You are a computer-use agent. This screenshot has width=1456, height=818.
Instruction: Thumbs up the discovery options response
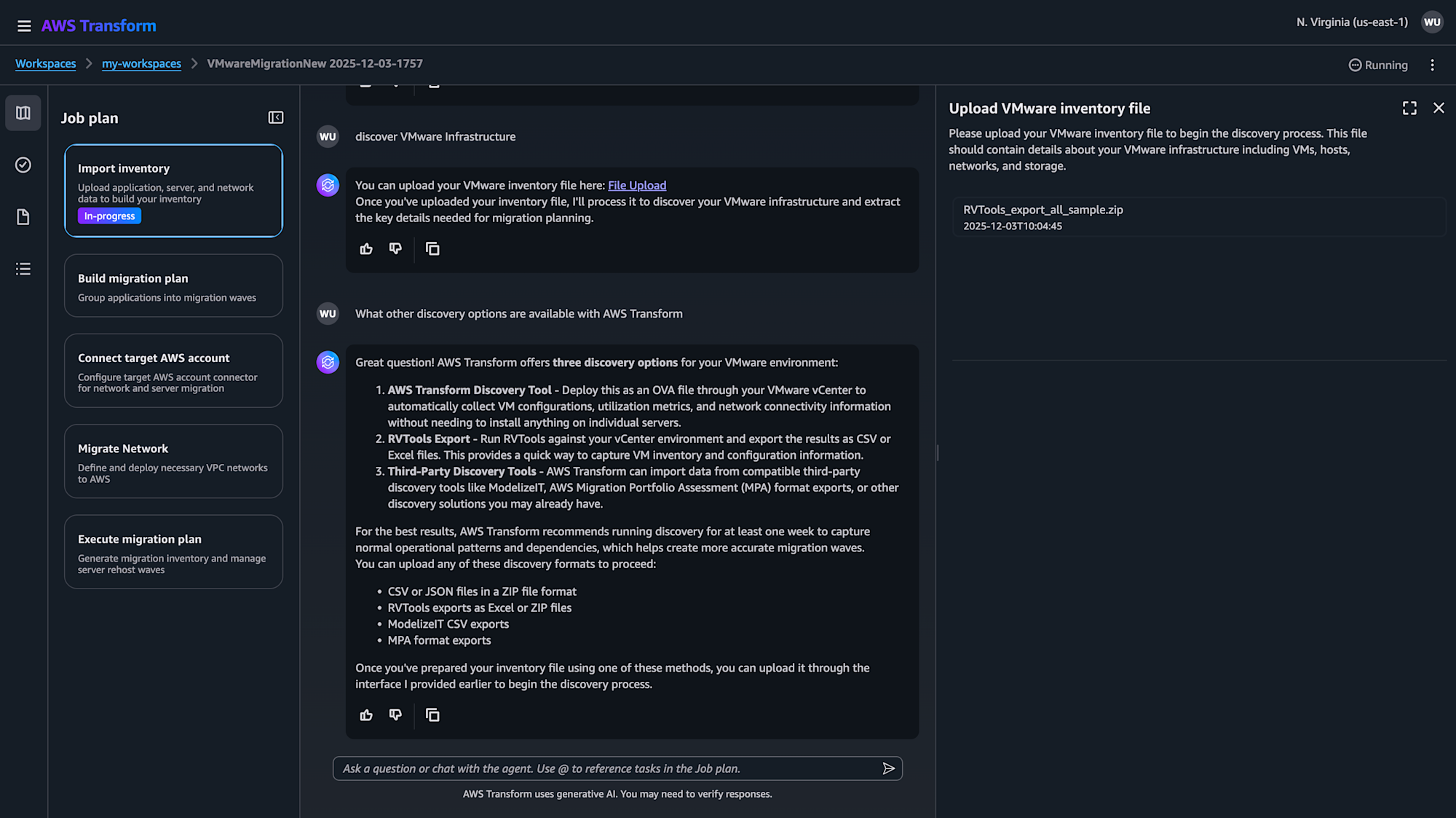[x=366, y=715]
